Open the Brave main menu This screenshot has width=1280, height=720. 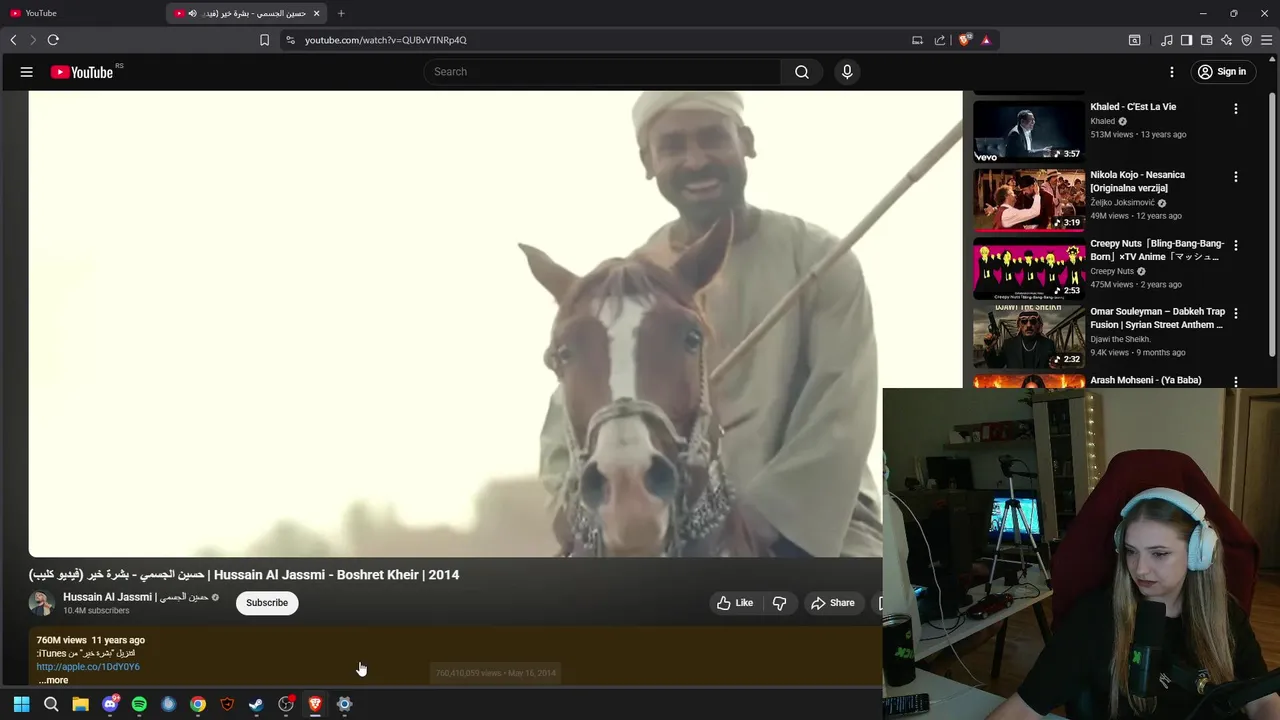tap(1267, 40)
